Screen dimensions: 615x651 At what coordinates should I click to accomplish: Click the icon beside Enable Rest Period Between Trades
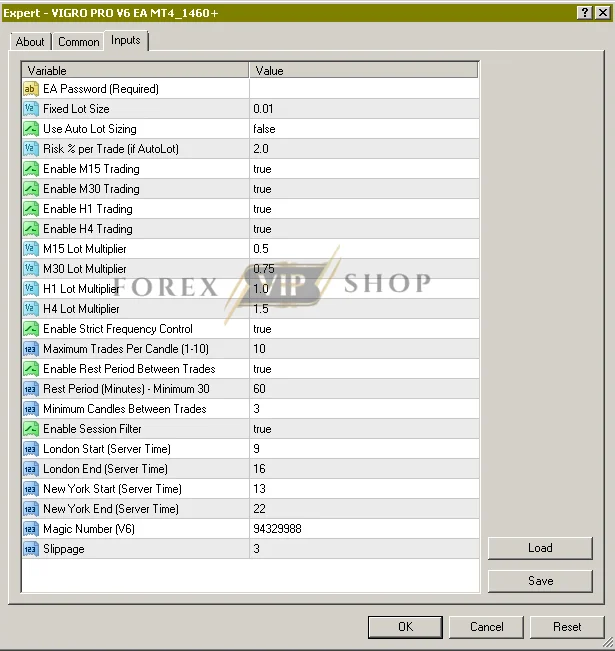pos(31,369)
